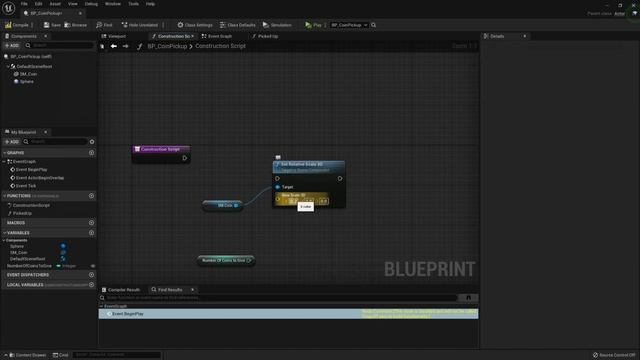Click the SM Coin variable node

(x=223, y=205)
